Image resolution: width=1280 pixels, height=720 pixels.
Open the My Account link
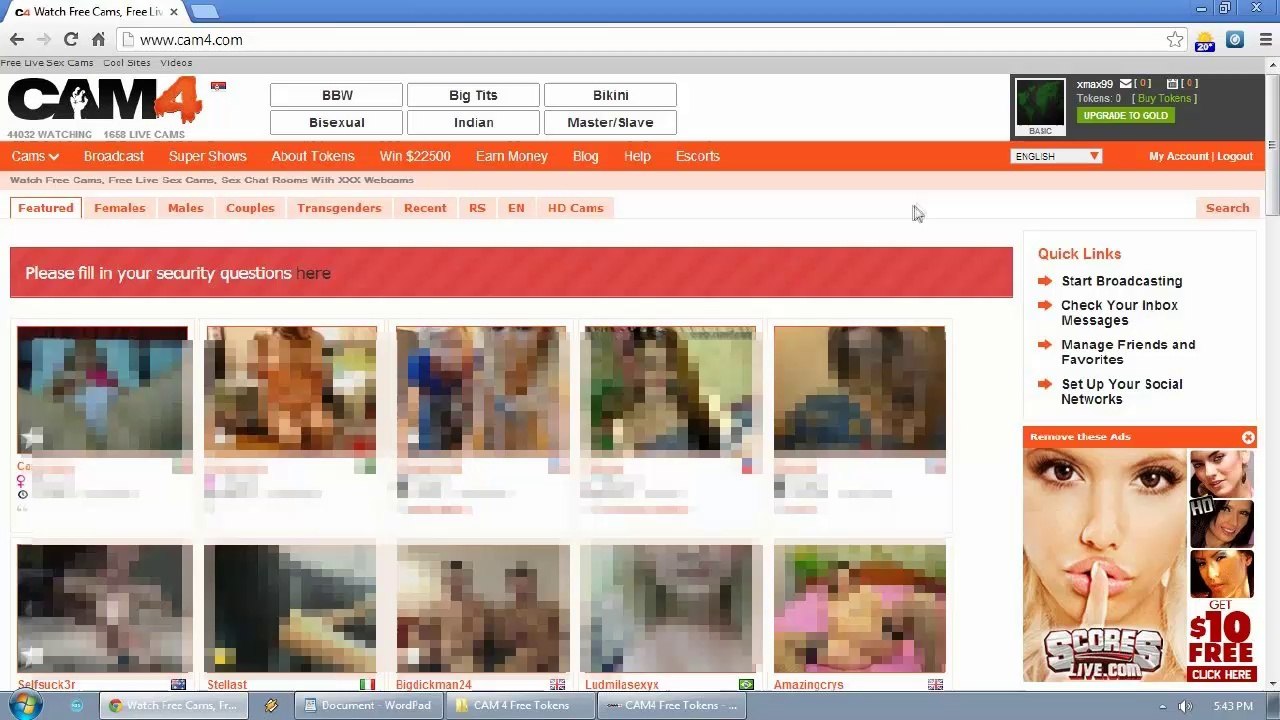[x=1179, y=156]
